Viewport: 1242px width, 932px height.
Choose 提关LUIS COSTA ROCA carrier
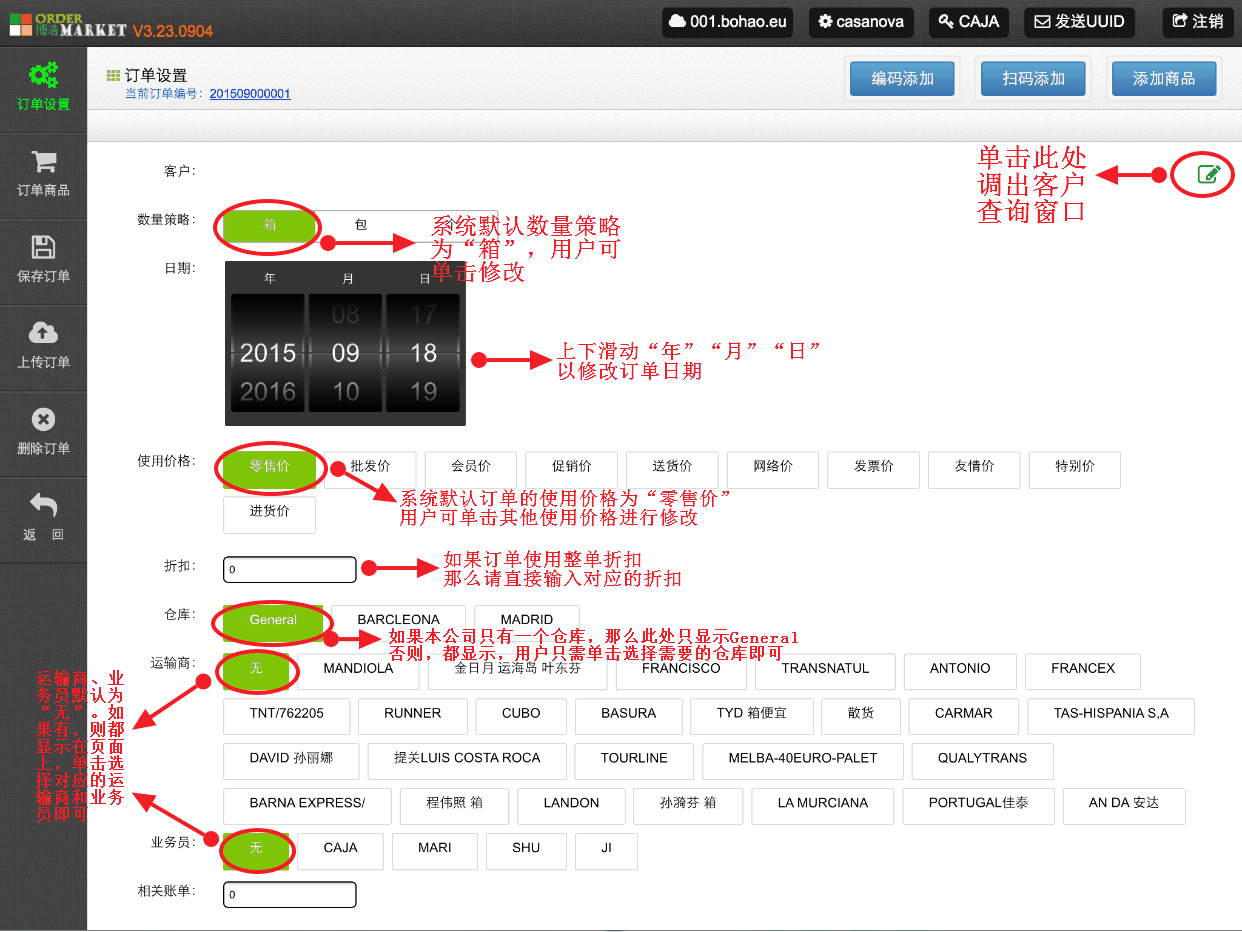click(x=467, y=760)
